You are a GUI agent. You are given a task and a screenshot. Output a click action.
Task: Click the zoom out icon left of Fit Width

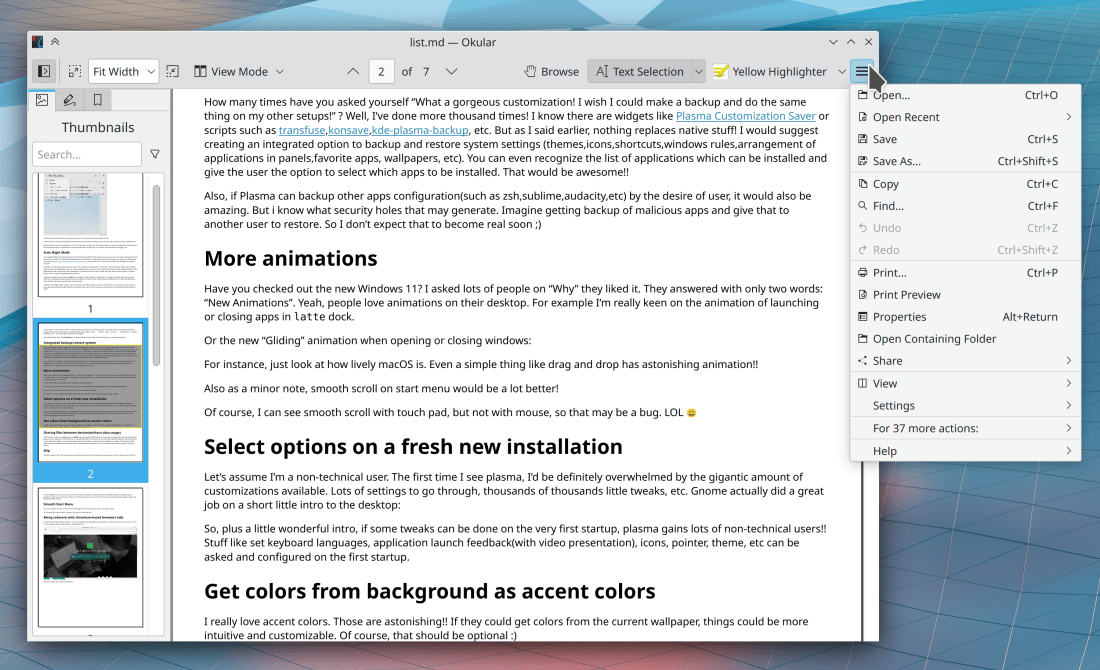[74, 71]
